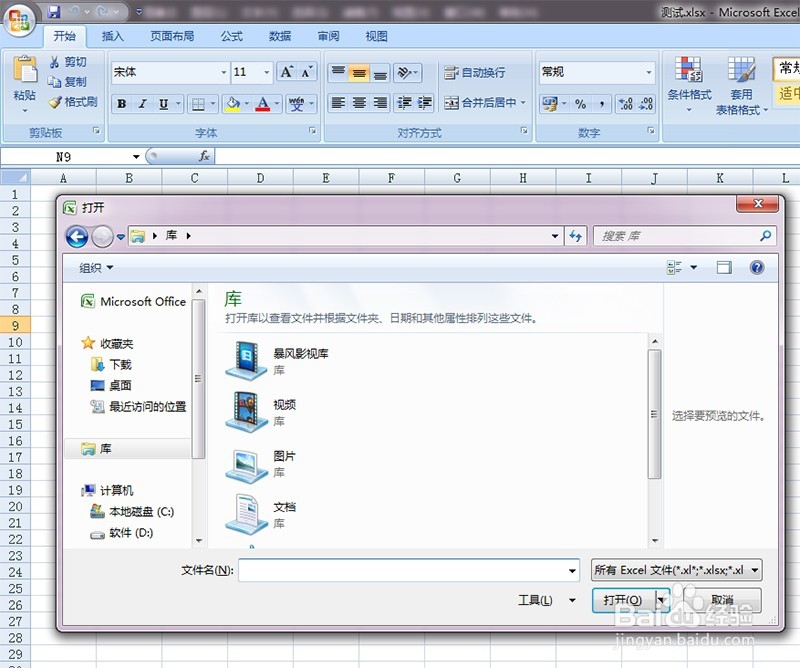Image resolution: width=800 pixels, height=668 pixels.
Task: Increase font size with large A
Action: point(286,72)
